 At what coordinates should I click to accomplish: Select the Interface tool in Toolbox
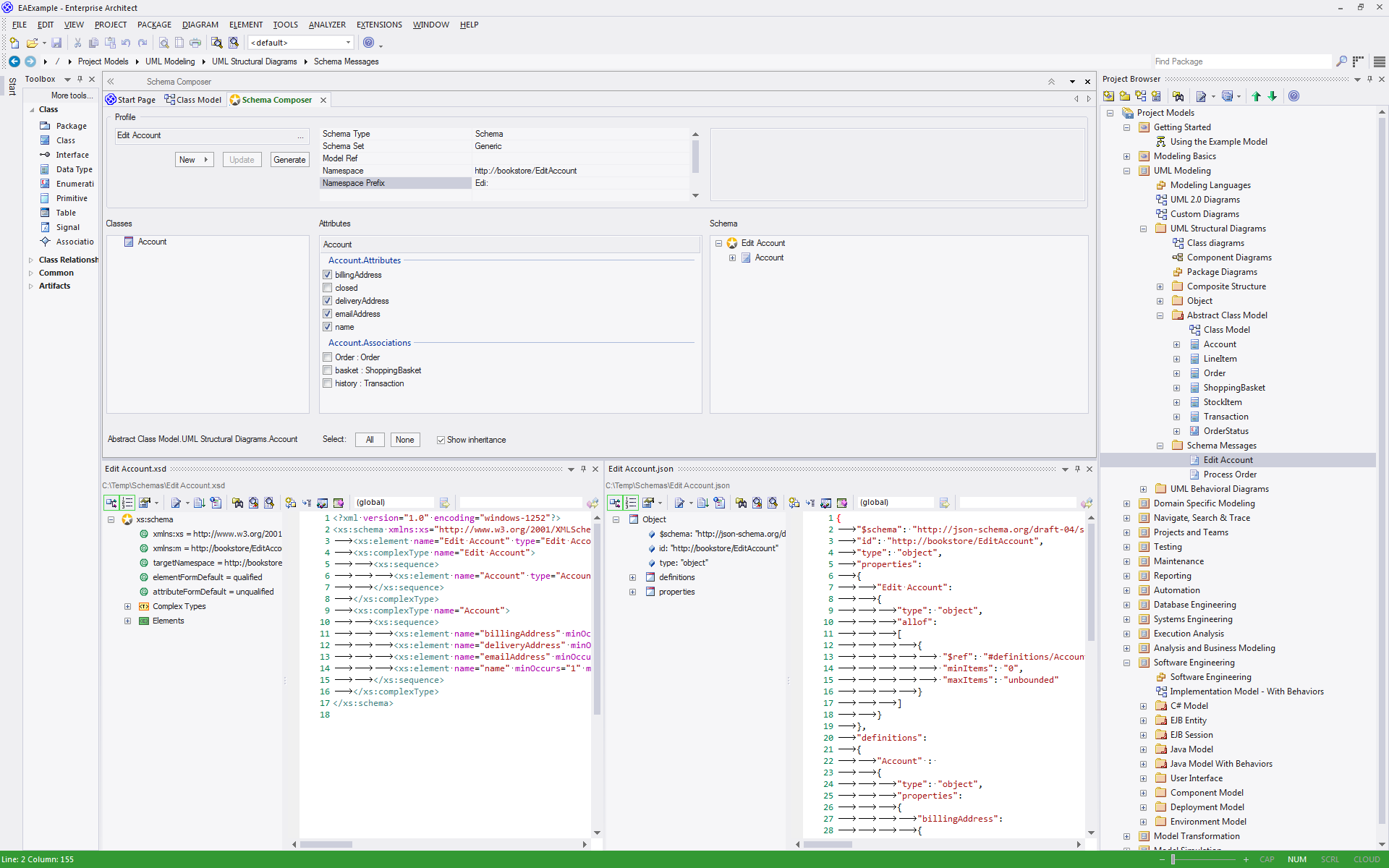tap(72, 155)
